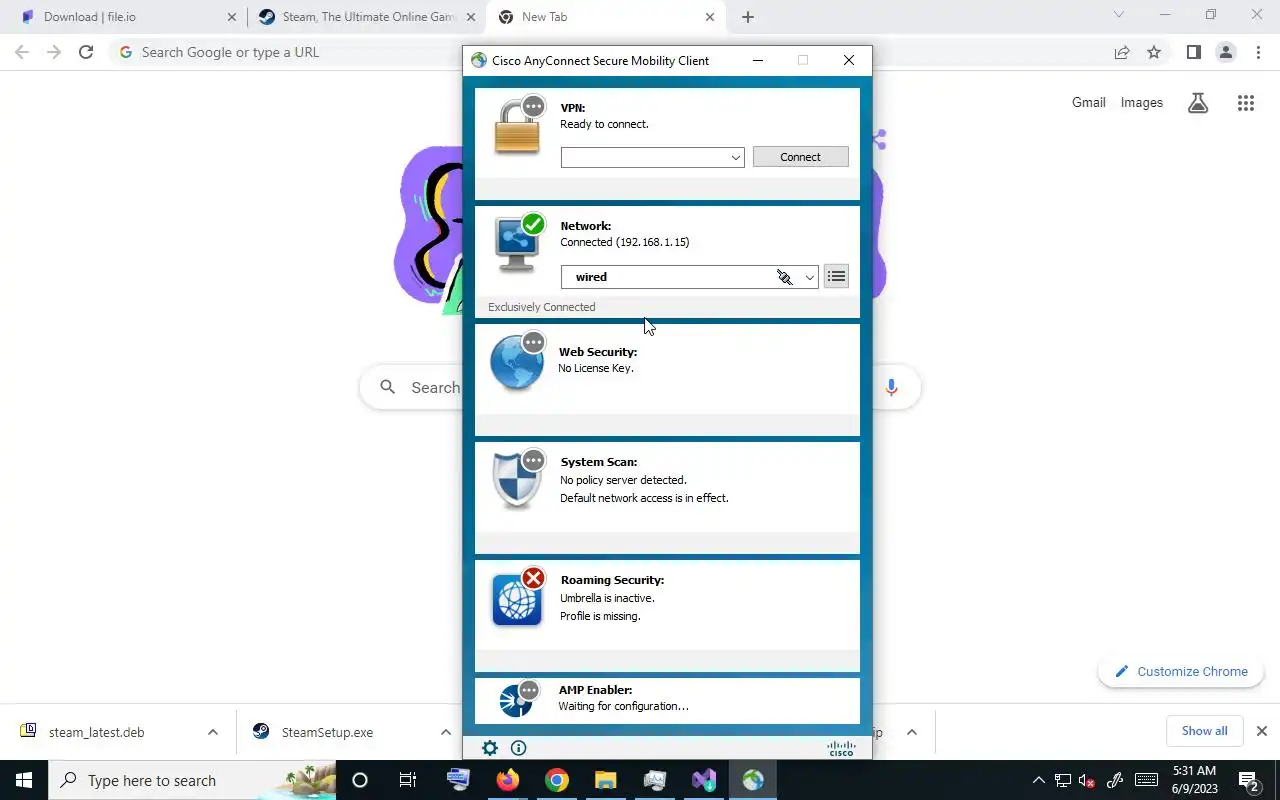Open the Google apps grid
1280x800 pixels.
[x=1245, y=102]
